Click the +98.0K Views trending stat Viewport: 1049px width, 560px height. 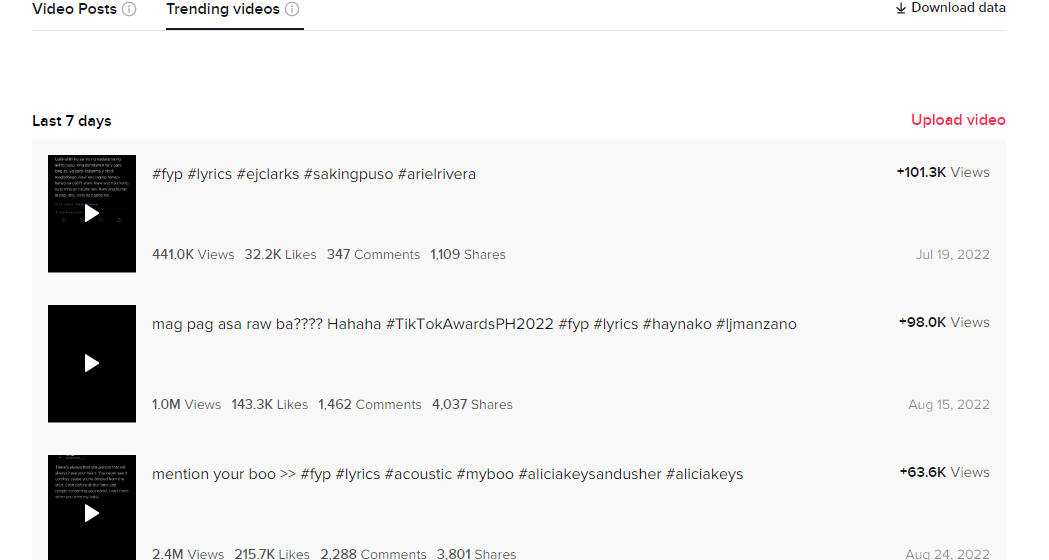click(944, 322)
